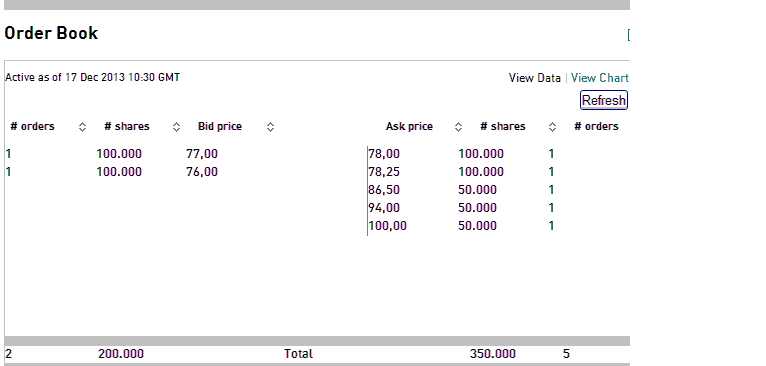Image resolution: width=766 pixels, height=366 pixels.
Task: Sort by bid-side # orders arrows
Action: coord(83,127)
